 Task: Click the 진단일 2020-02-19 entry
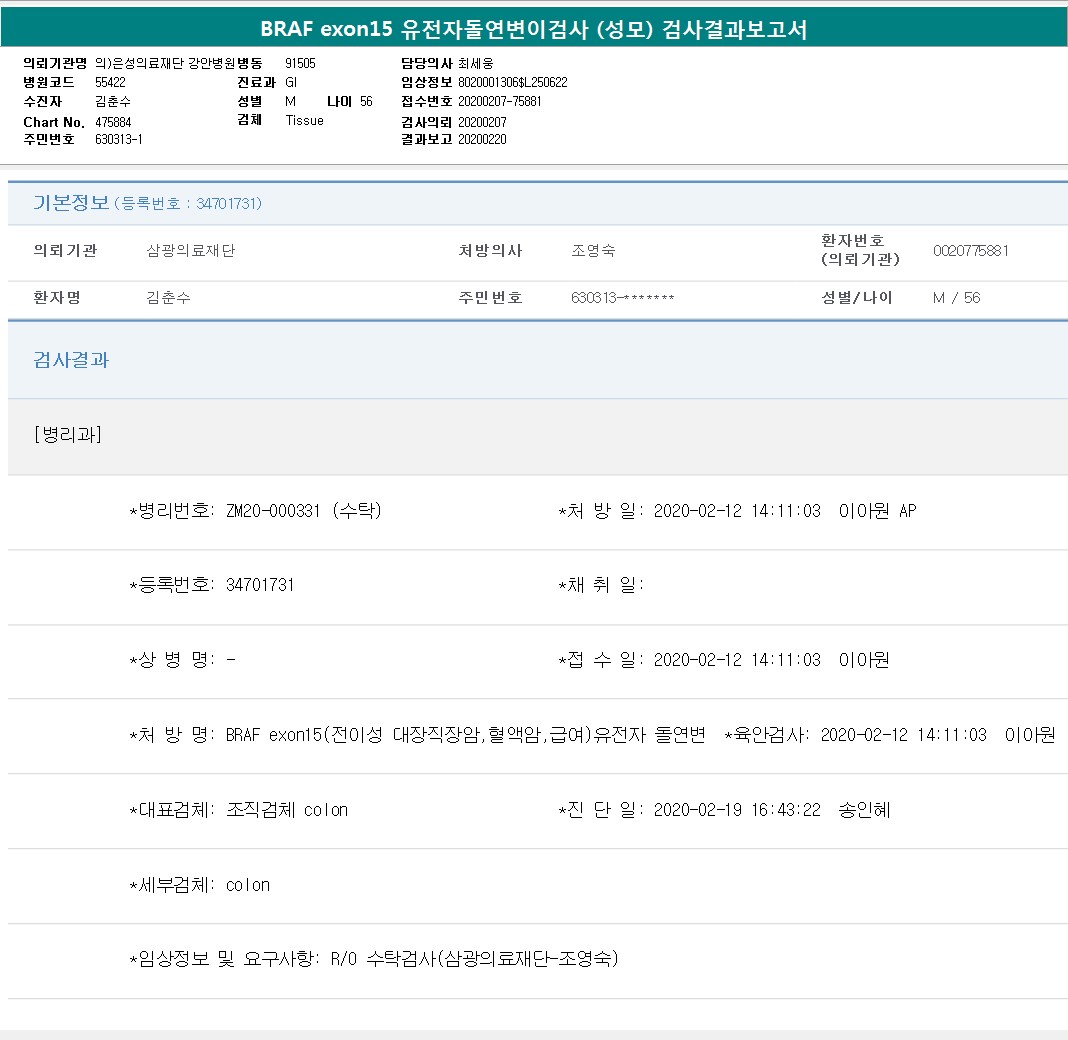pos(736,810)
